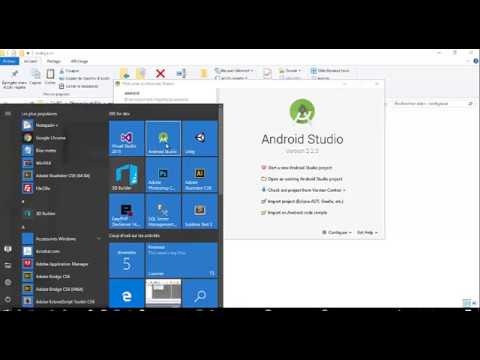
Task: Open File Explorer icon in Start rail
Action: coord(8,265)
